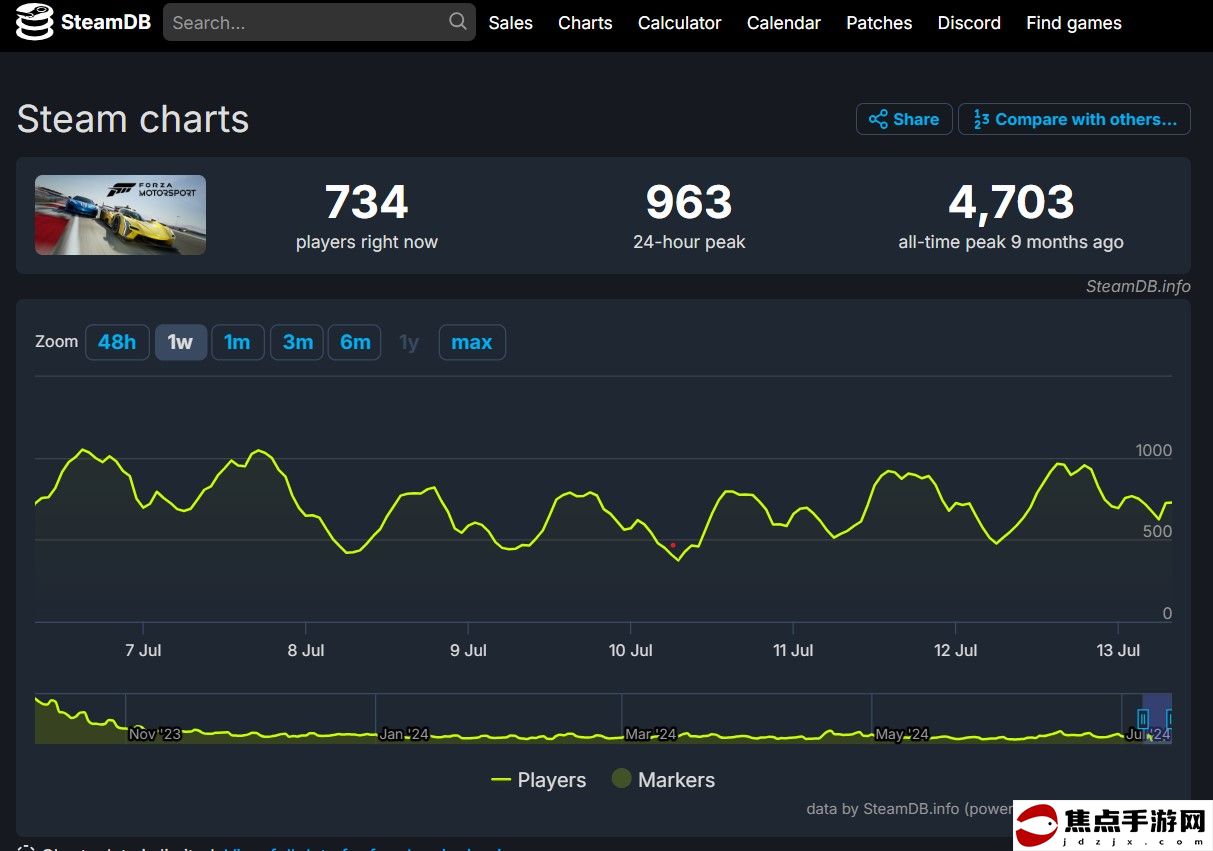Image resolution: width=1213 pixels, height=851 pixels.
Task: Open the Find games menu
Action: click(1073, 23)
